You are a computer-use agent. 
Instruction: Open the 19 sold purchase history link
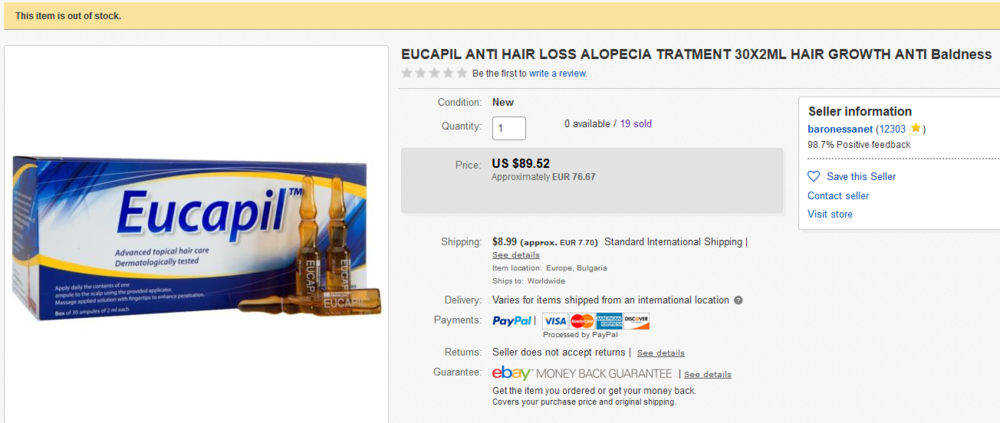click(x=636, y=124)
